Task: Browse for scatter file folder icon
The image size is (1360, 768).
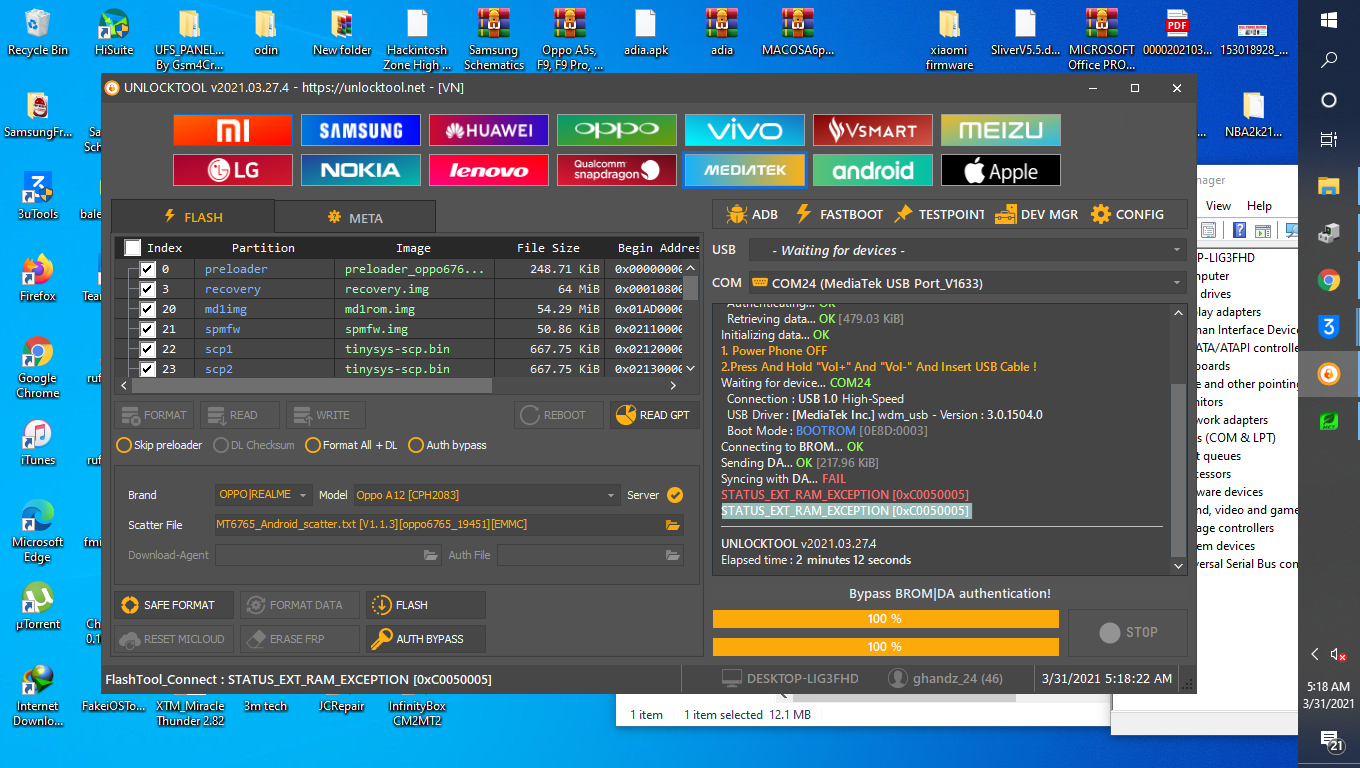Action: (673, 525)
